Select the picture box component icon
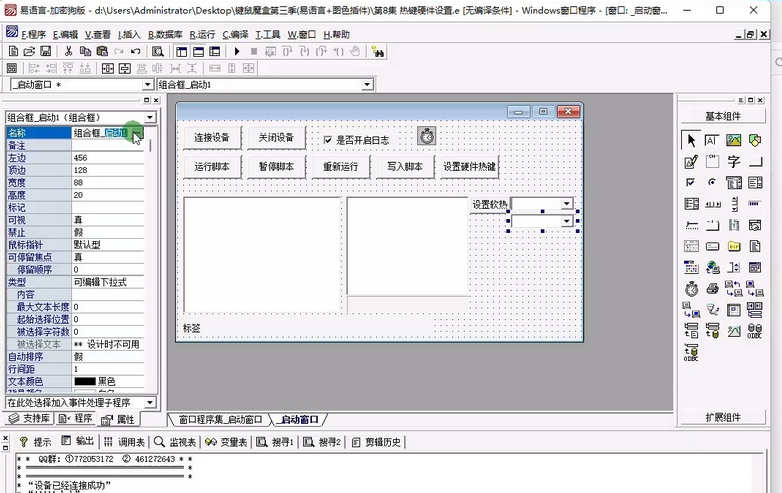782x493 pixels. pyautogui.click(x=734, y=140)
